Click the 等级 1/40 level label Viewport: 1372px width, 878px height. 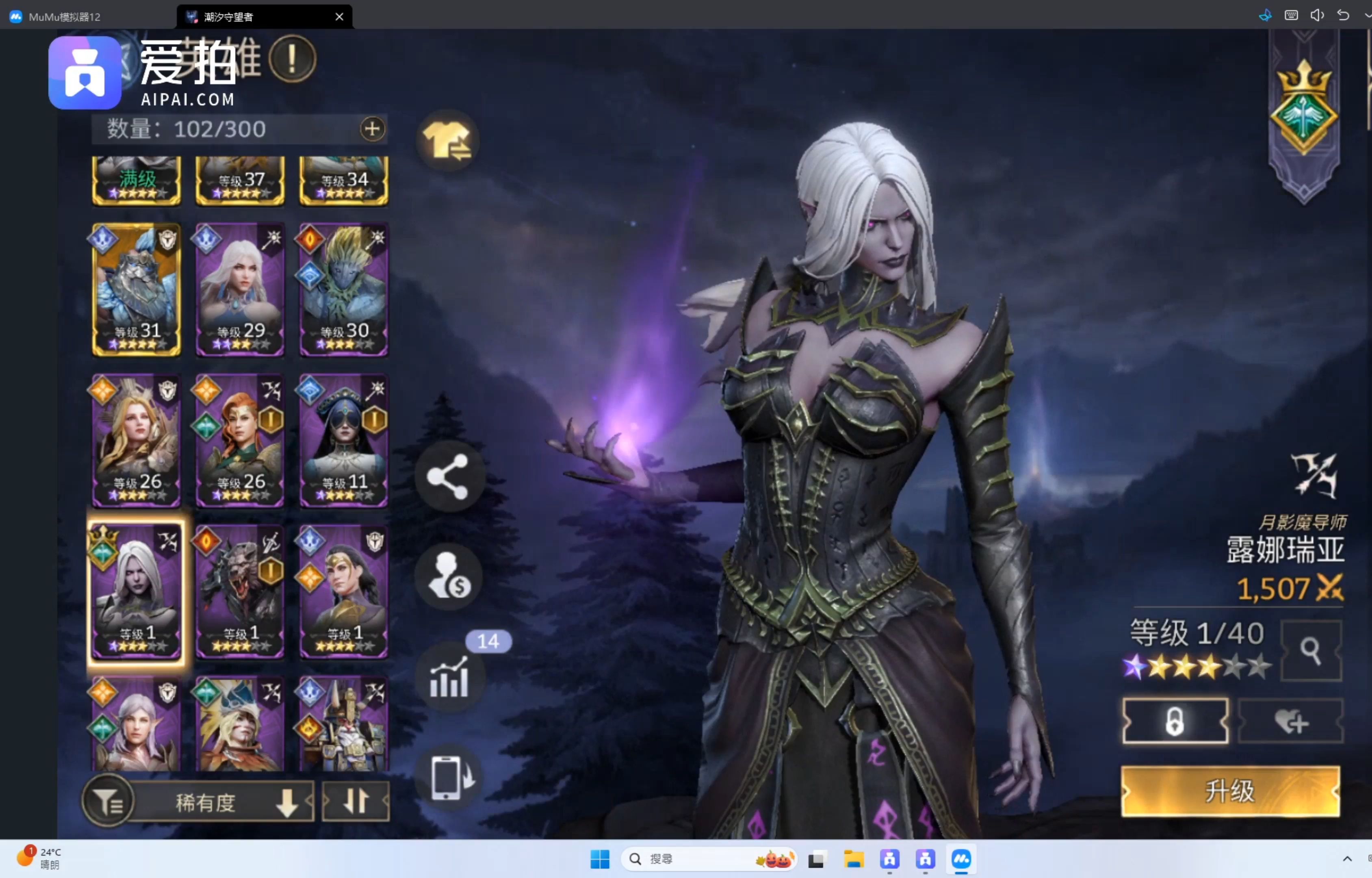coord(1196,633)
